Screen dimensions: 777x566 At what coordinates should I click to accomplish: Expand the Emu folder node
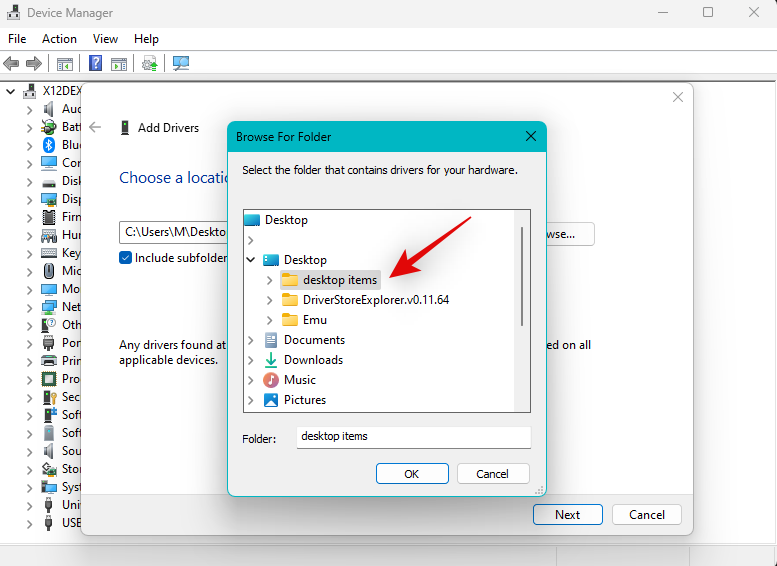click(269, 320)
